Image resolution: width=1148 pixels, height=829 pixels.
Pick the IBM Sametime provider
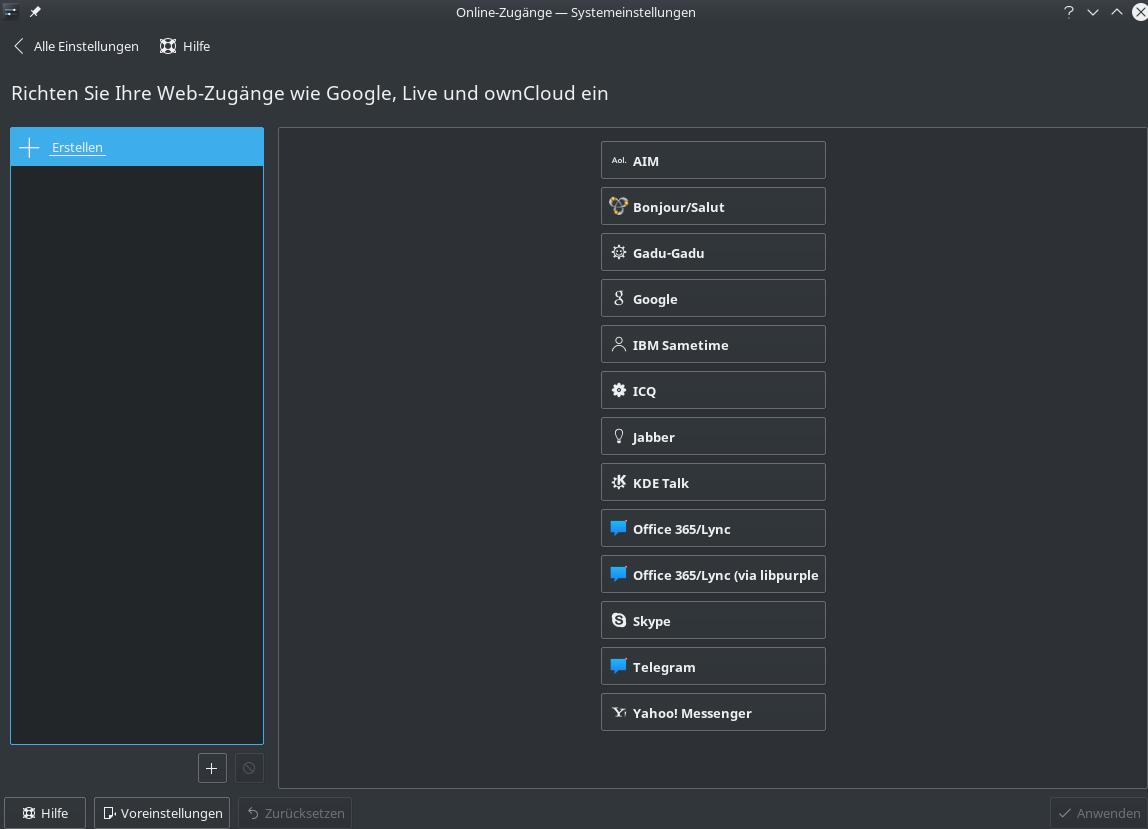(713, 344)
